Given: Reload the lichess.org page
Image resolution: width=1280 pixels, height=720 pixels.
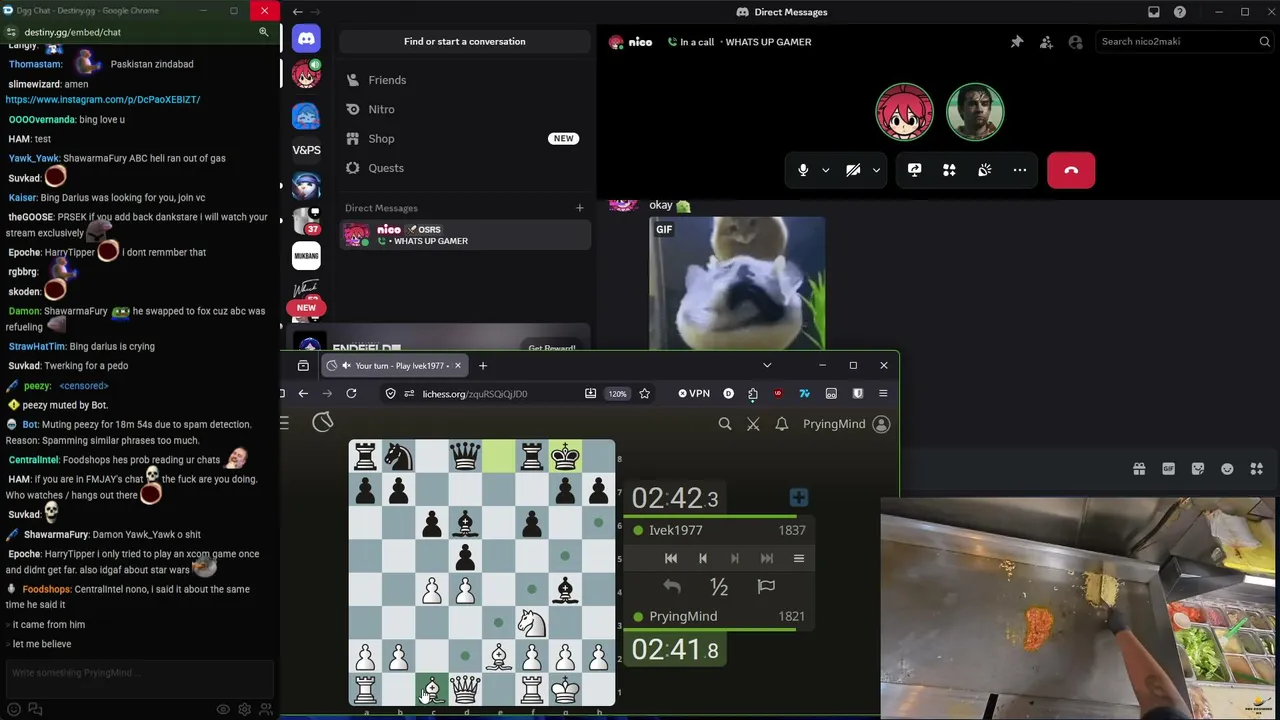Looking at the screenshot, I should [351, 394].
